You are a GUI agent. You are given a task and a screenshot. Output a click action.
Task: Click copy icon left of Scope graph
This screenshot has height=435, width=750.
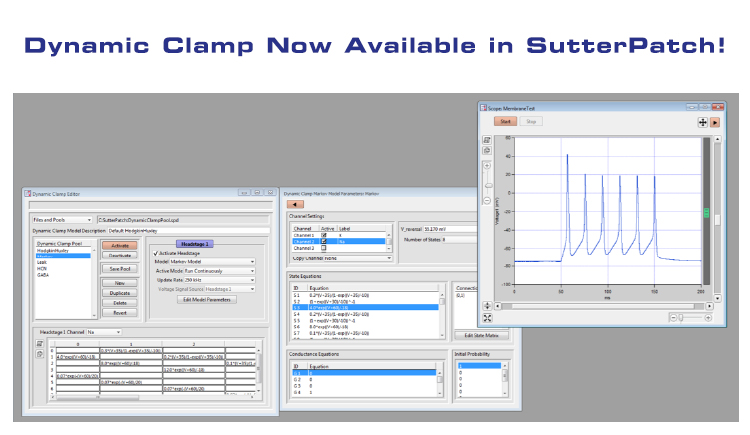click(487, 150)
